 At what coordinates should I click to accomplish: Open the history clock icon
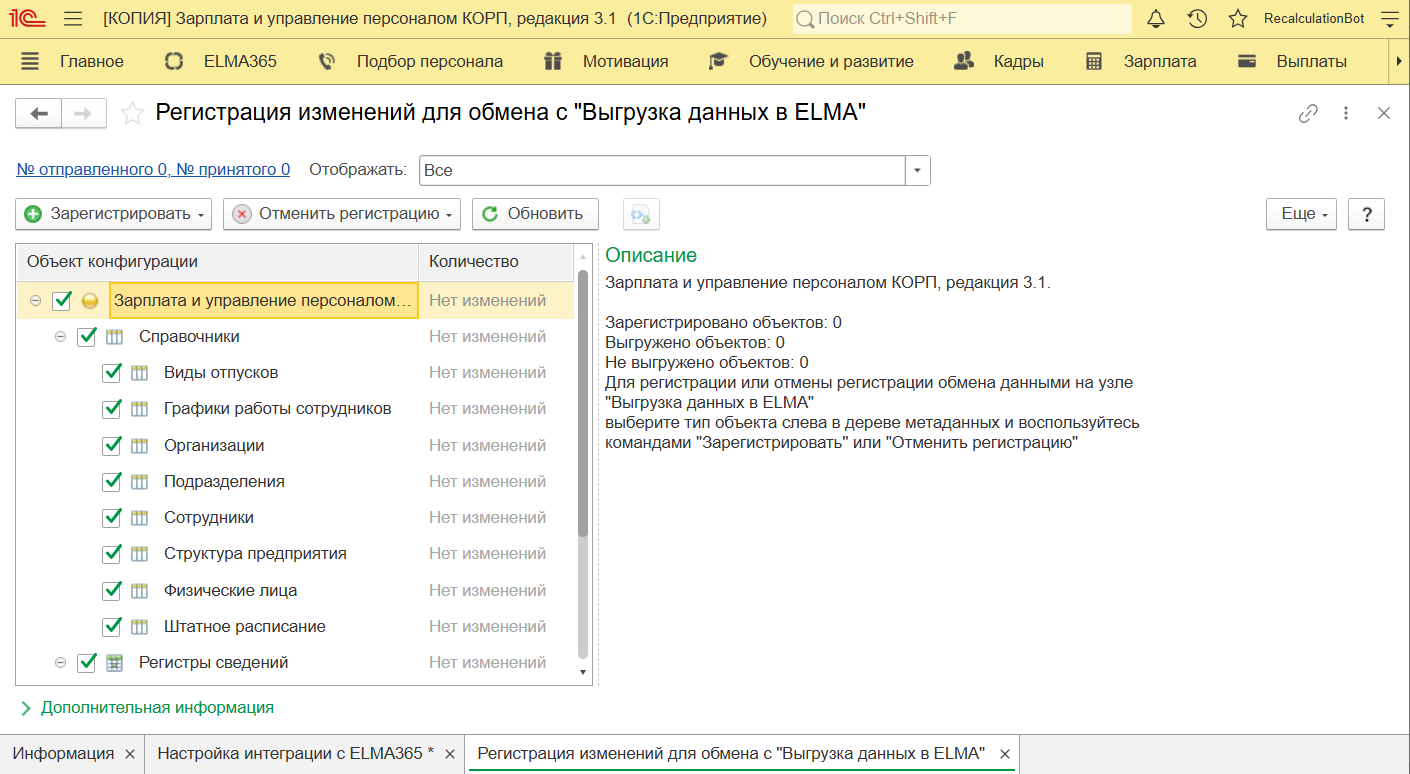point(1197,18)
